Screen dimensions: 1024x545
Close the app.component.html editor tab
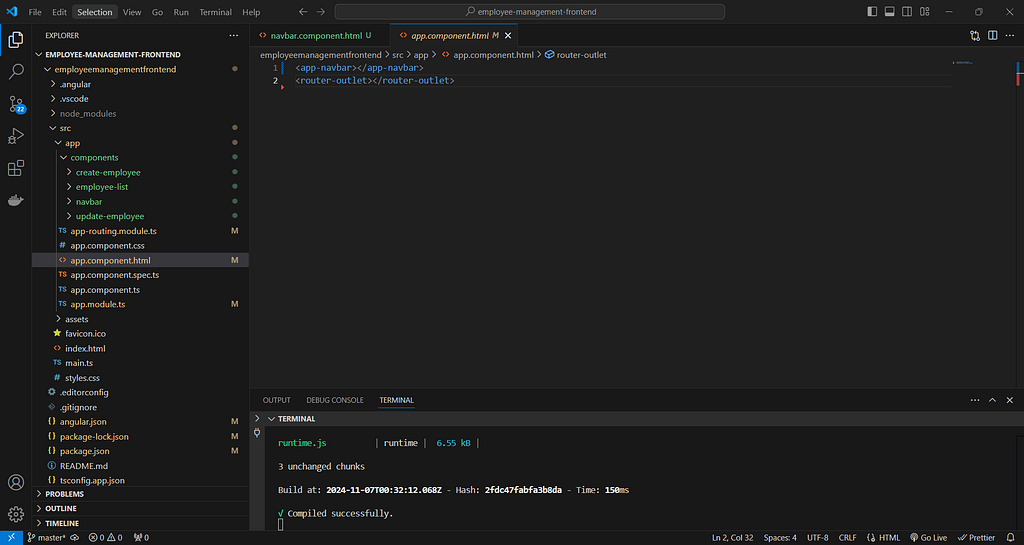tap(508, 36)
